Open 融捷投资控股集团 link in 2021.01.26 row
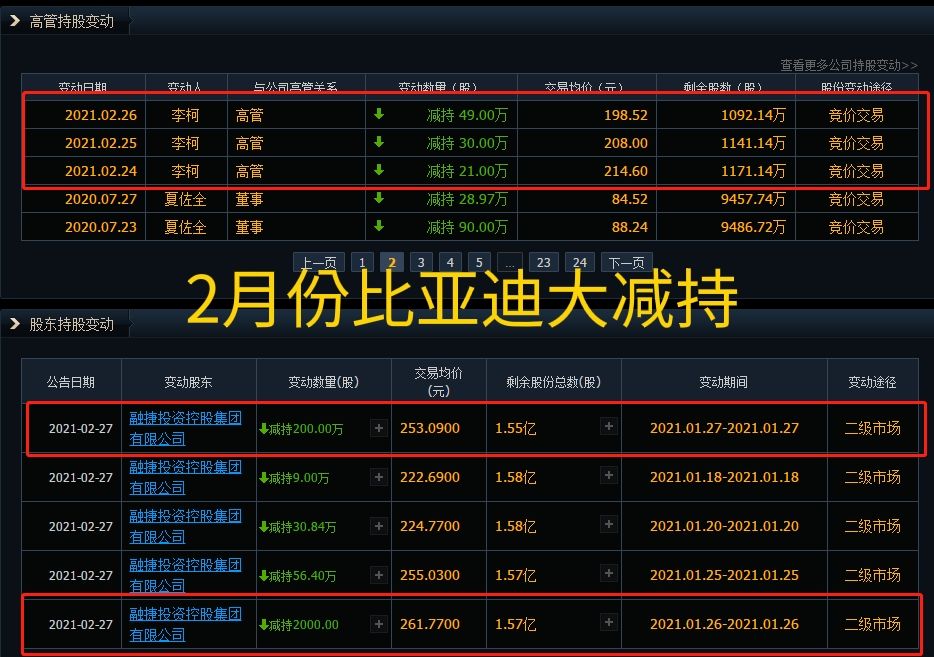The image size is (934, 657). coord(185,624)
